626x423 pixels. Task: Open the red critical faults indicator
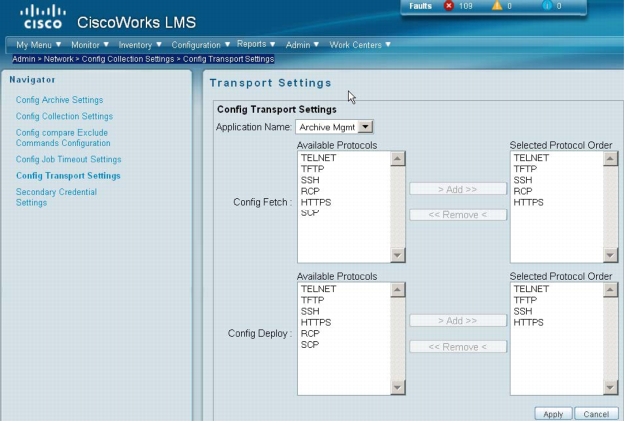[449, 6]
